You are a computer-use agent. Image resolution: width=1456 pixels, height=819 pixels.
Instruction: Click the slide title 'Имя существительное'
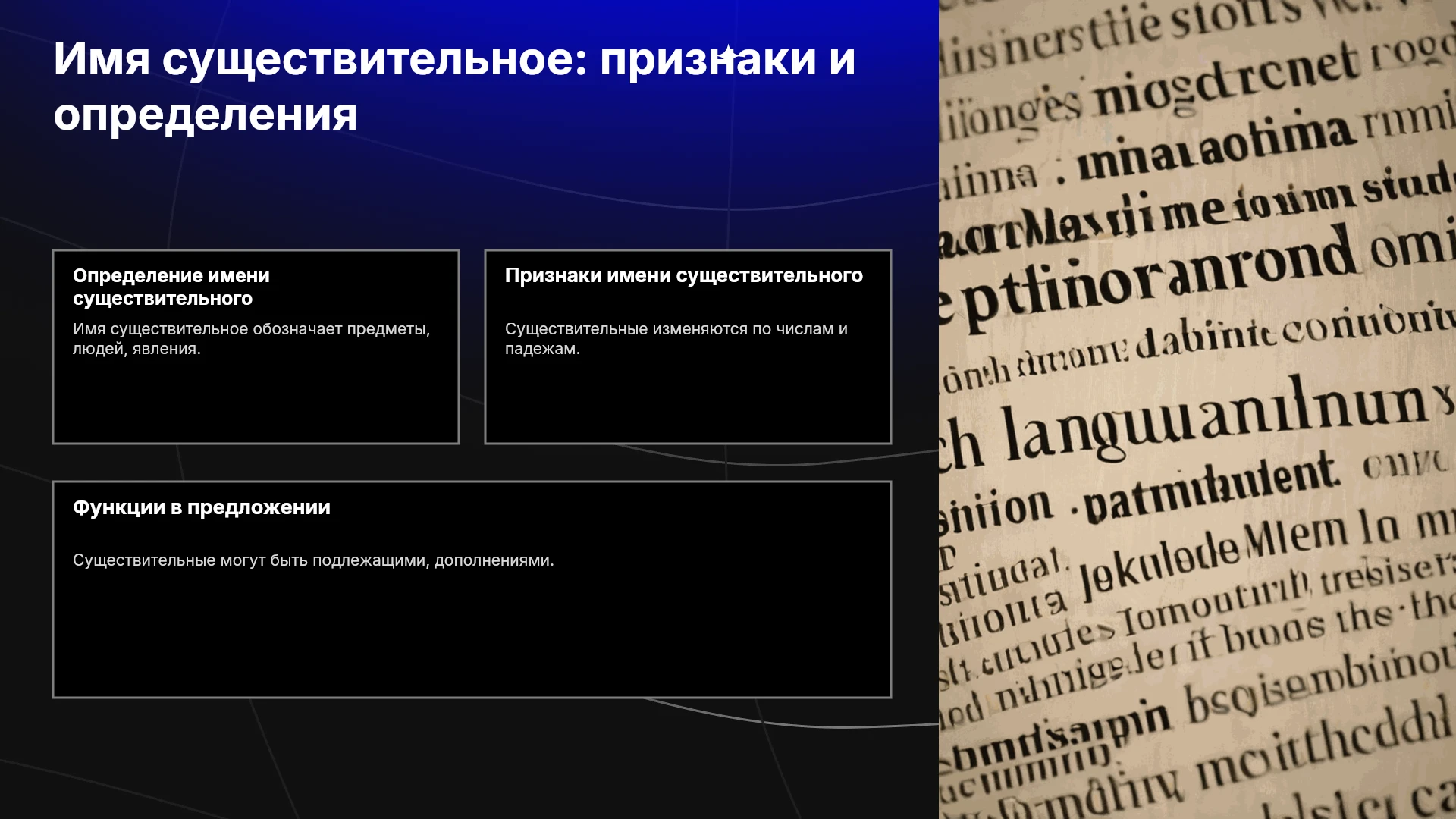tap(320, 58)
